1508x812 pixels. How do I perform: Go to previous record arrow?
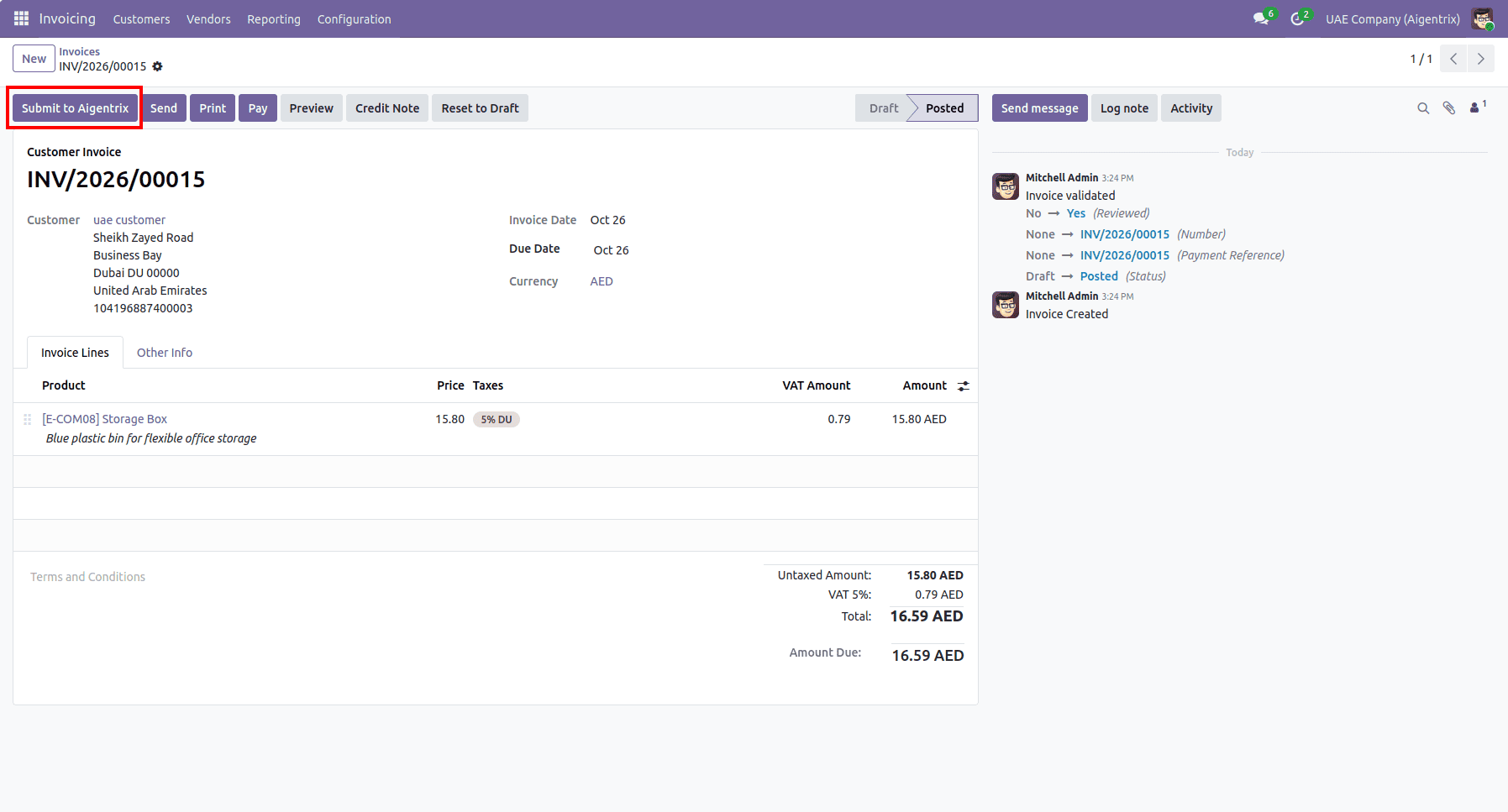click(1453, 59)
